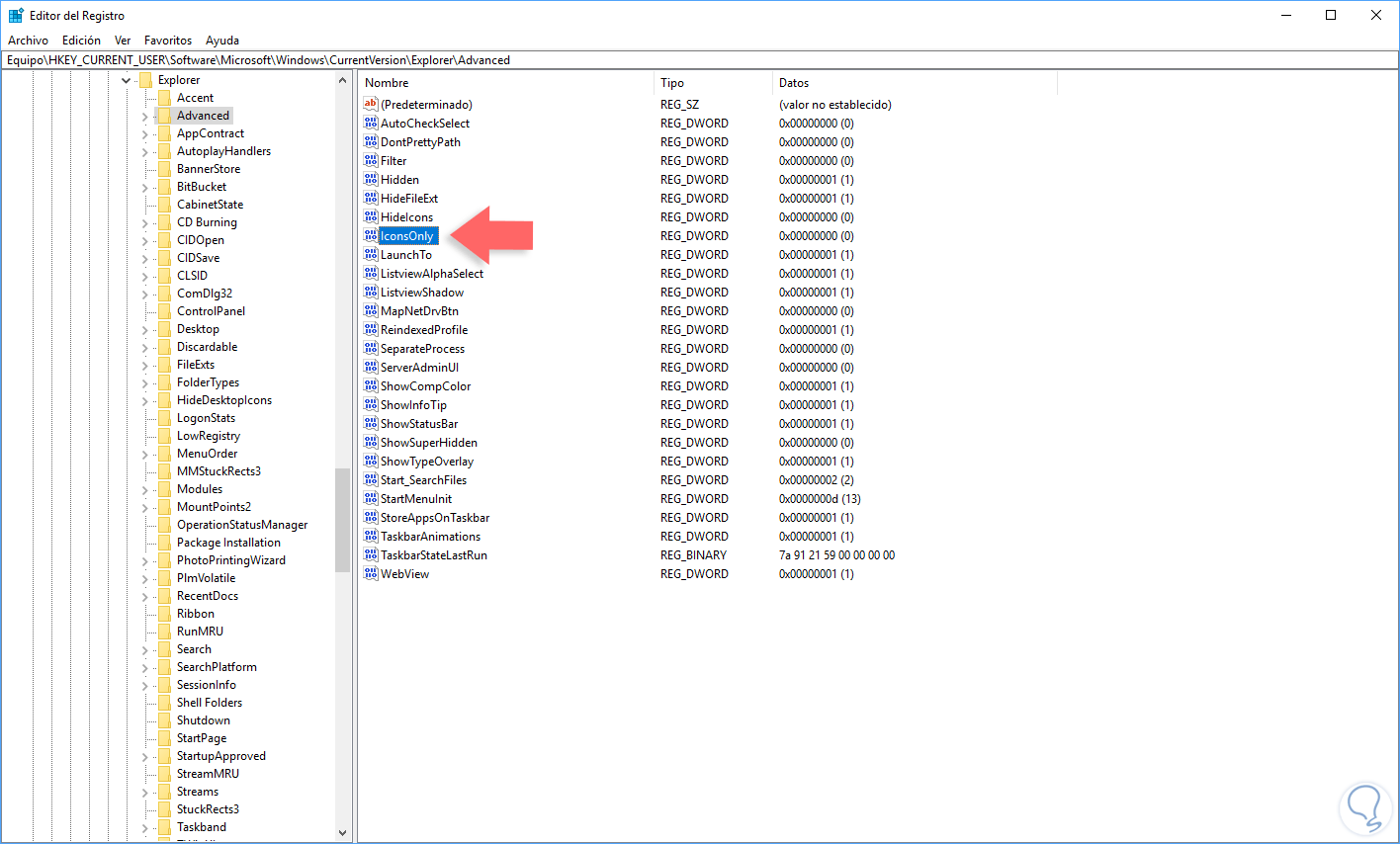
Task: Select the ShowTypeOverlay value name
Action: pyautogui.click(x=427, y=462)
